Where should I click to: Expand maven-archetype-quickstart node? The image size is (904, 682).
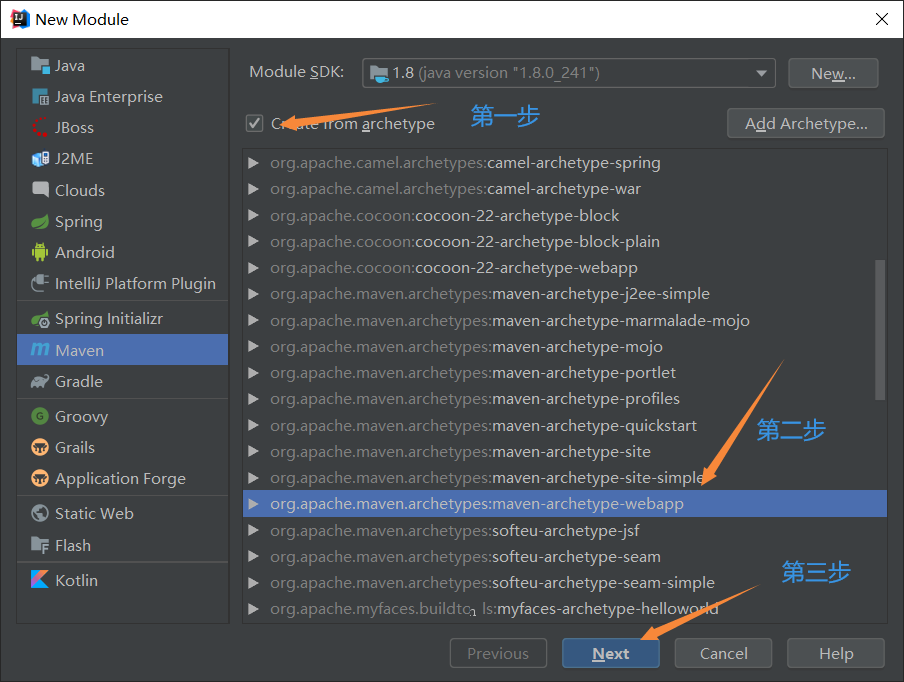click(x=253, y=425)
